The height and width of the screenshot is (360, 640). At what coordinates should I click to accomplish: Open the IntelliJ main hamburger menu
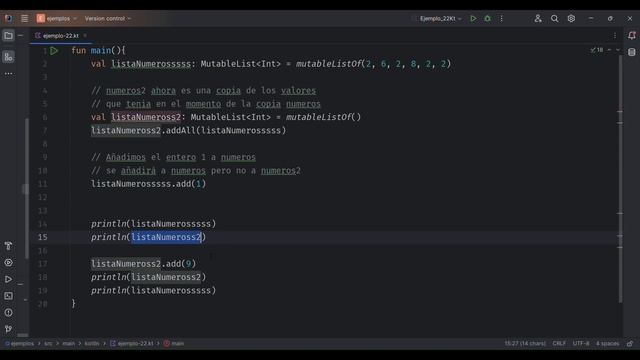24,18
